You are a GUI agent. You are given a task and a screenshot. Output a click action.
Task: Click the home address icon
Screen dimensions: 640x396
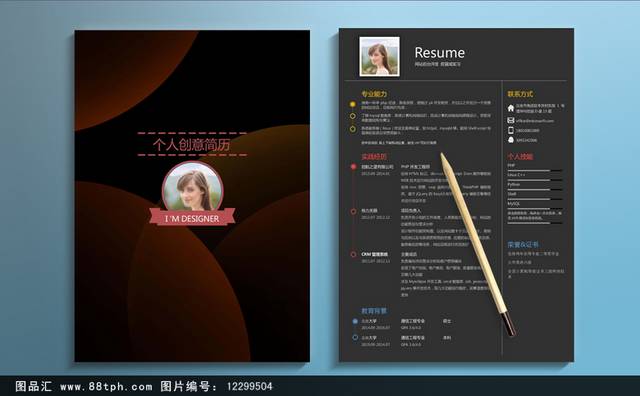(511, 108)
